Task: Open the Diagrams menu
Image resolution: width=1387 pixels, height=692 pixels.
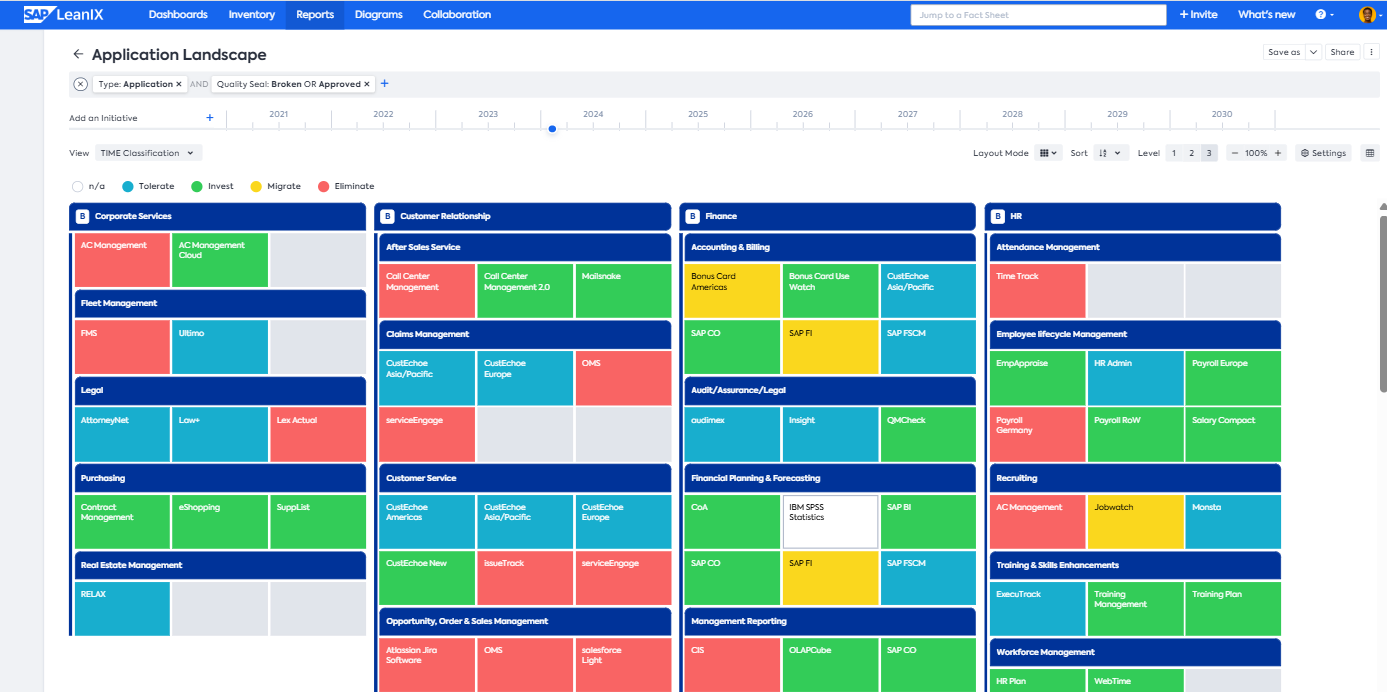Action: [x=379, y=14]
